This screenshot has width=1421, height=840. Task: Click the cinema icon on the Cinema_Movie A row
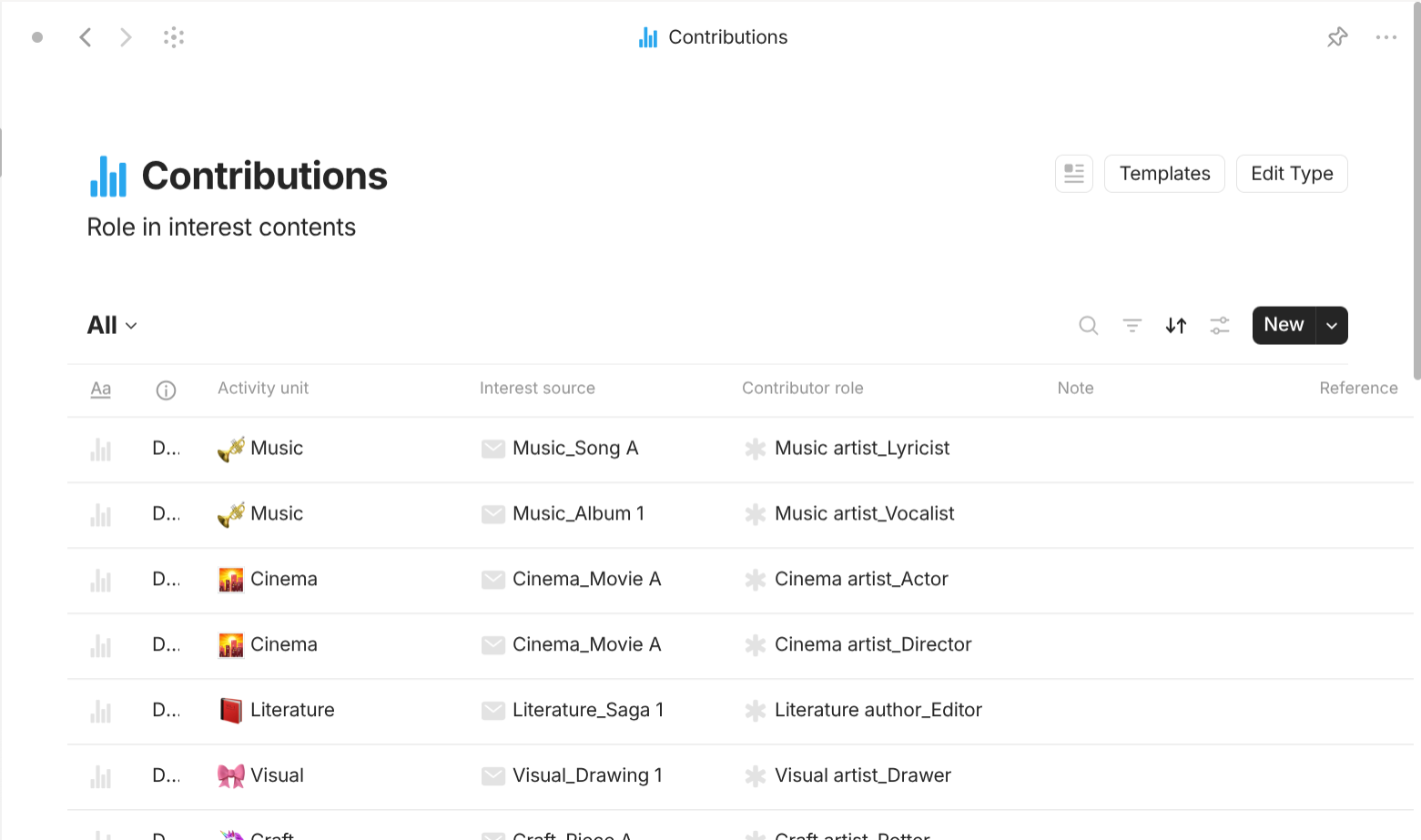pos(230,579)
